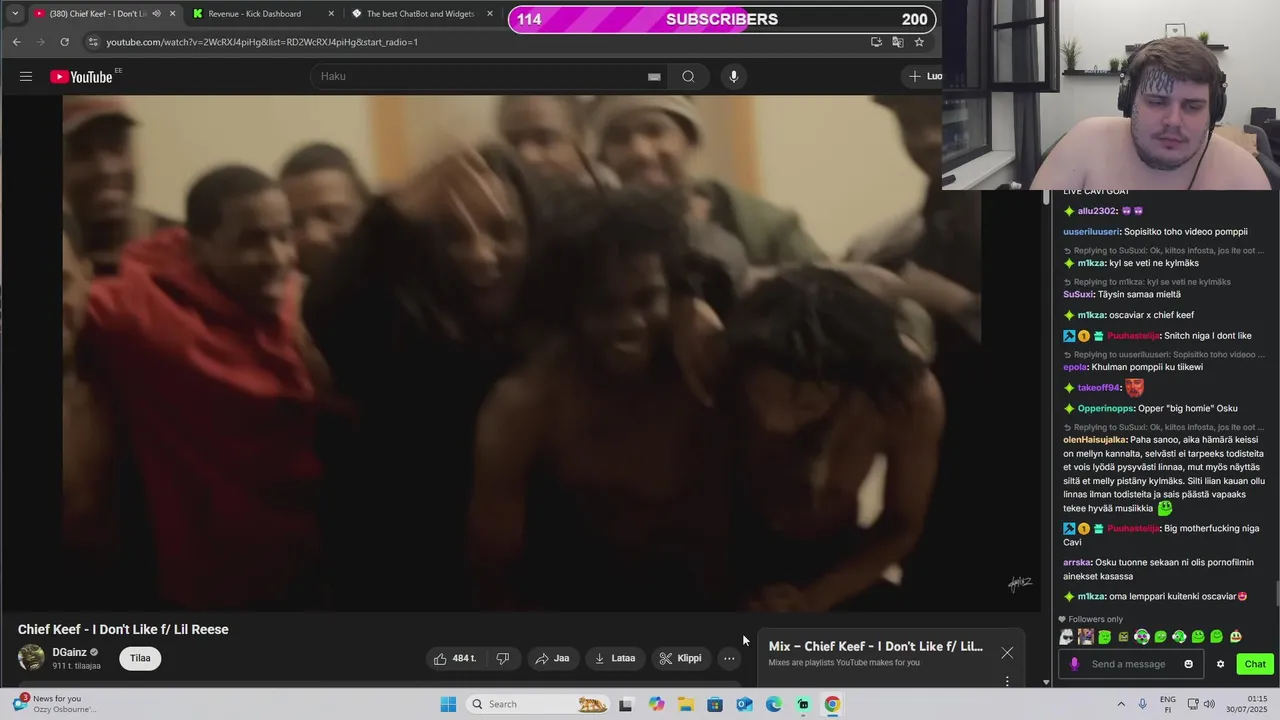Image resolution: width=1280 pixels, height=720 pixels.
Task: Close the Revenue - Kick Dashboard tab
Action: click(331, 14)
